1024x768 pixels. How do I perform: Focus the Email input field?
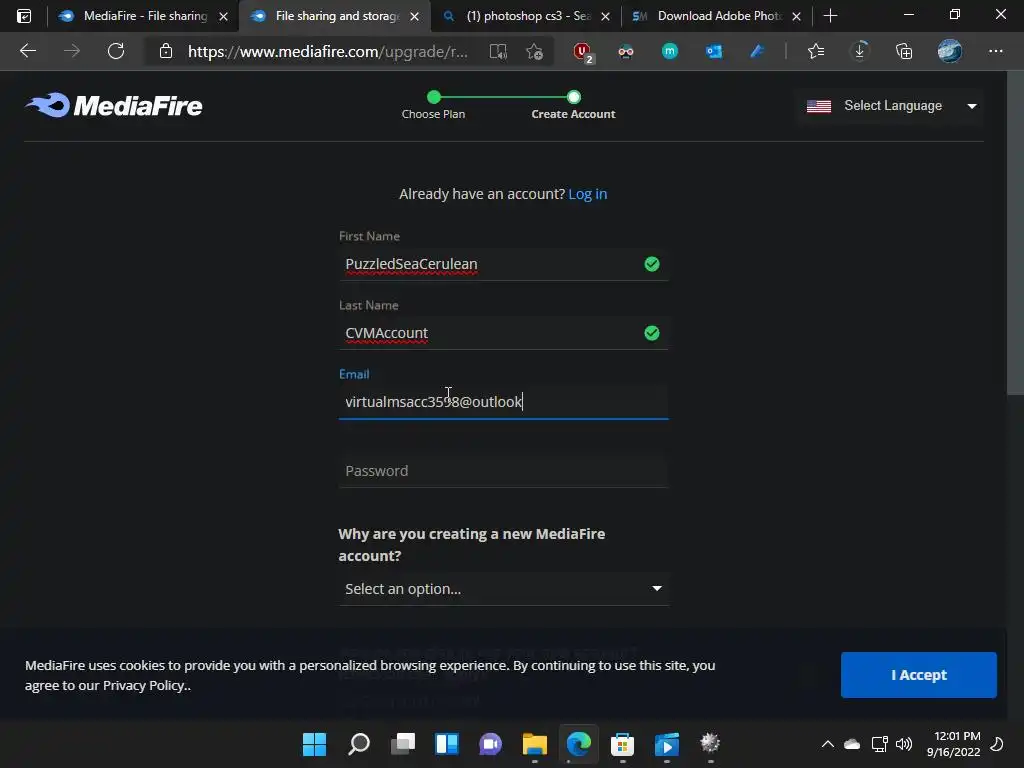504,402
